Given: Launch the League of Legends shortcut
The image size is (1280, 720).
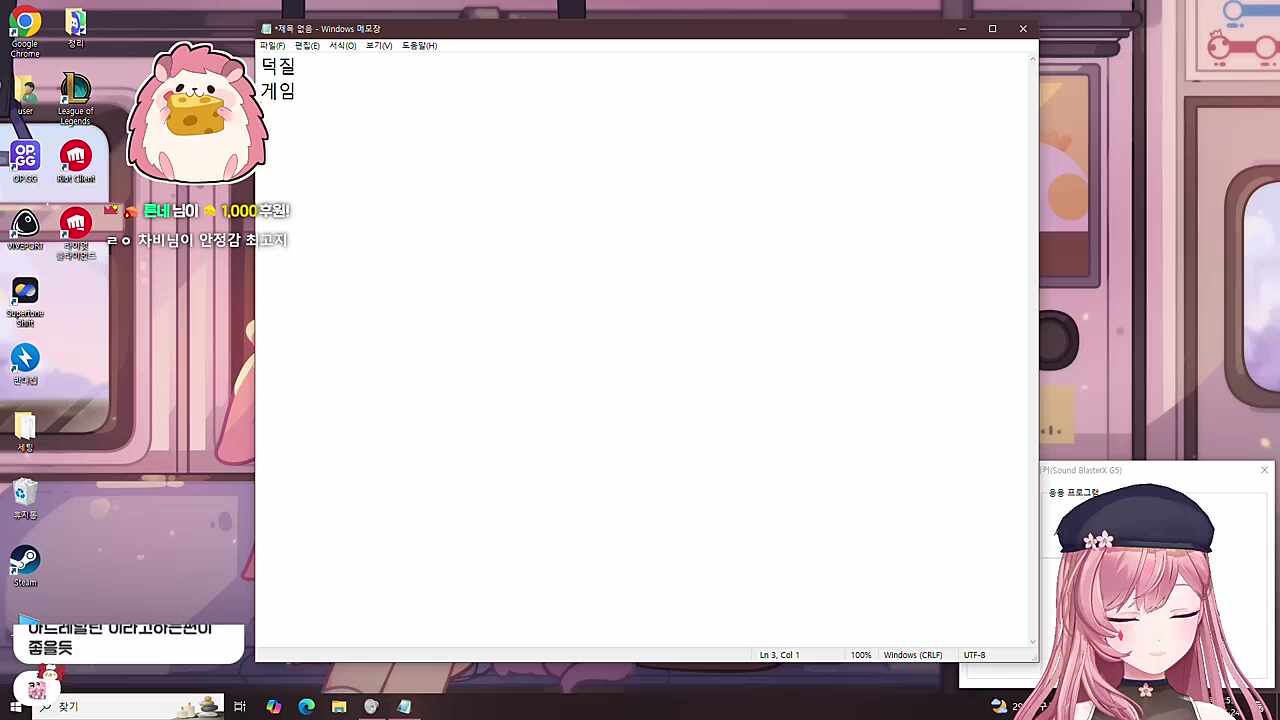Looking at the screenshot, I should (x=75, y=98).
